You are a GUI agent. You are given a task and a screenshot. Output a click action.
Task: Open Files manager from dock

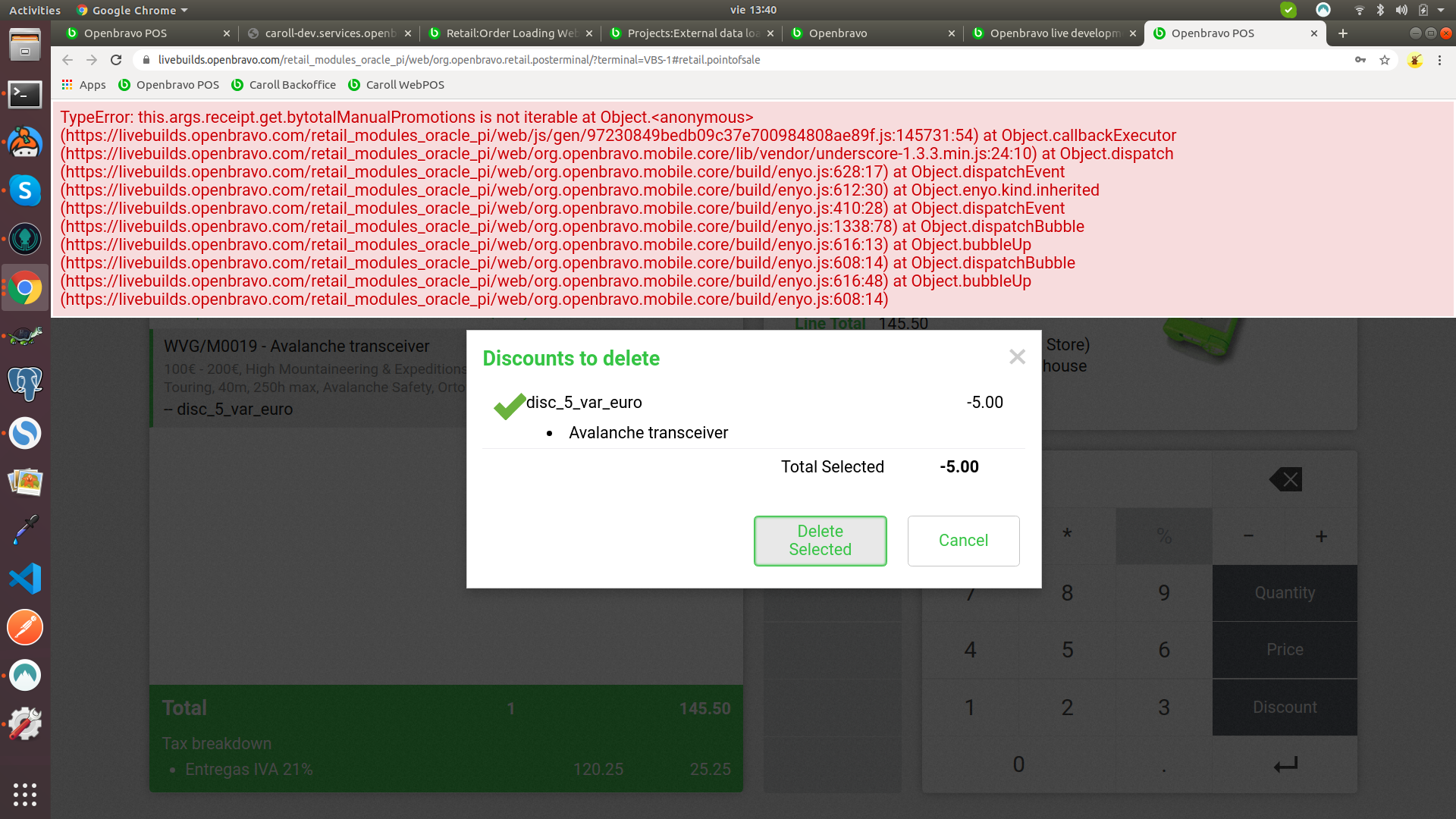(25, 45)
